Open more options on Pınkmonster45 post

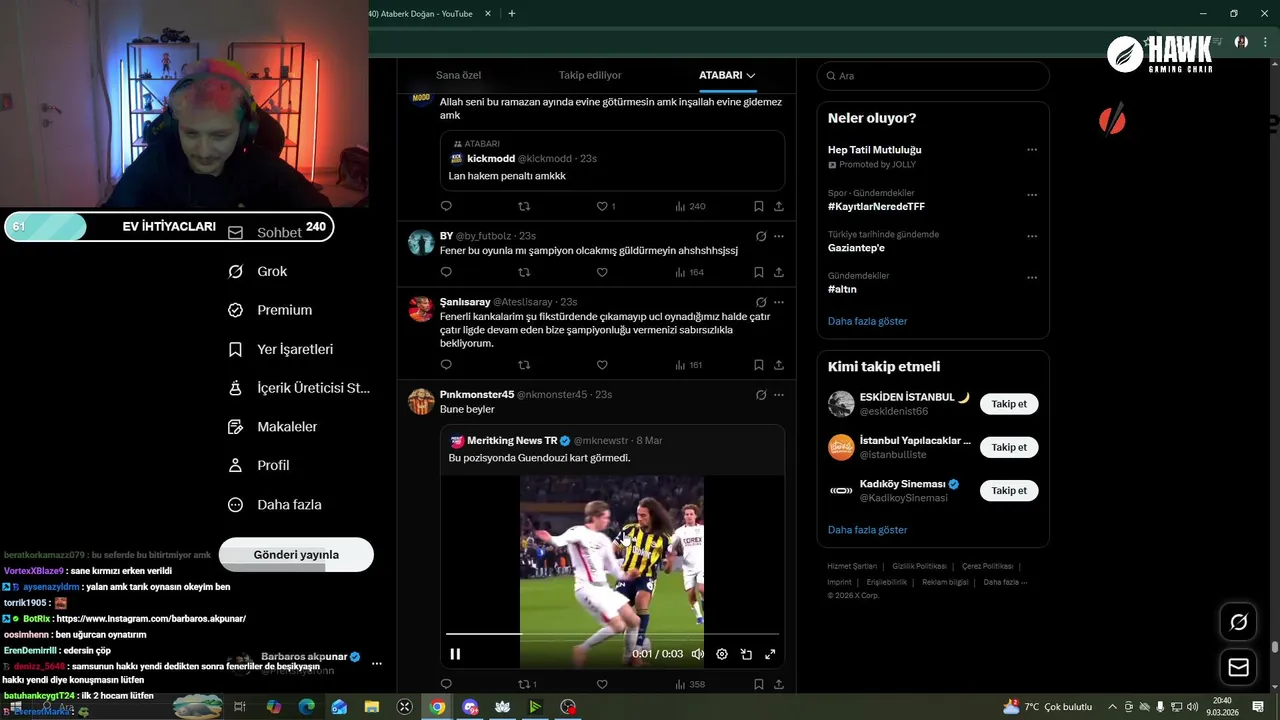pyautogui.click(x=779, y=394)
